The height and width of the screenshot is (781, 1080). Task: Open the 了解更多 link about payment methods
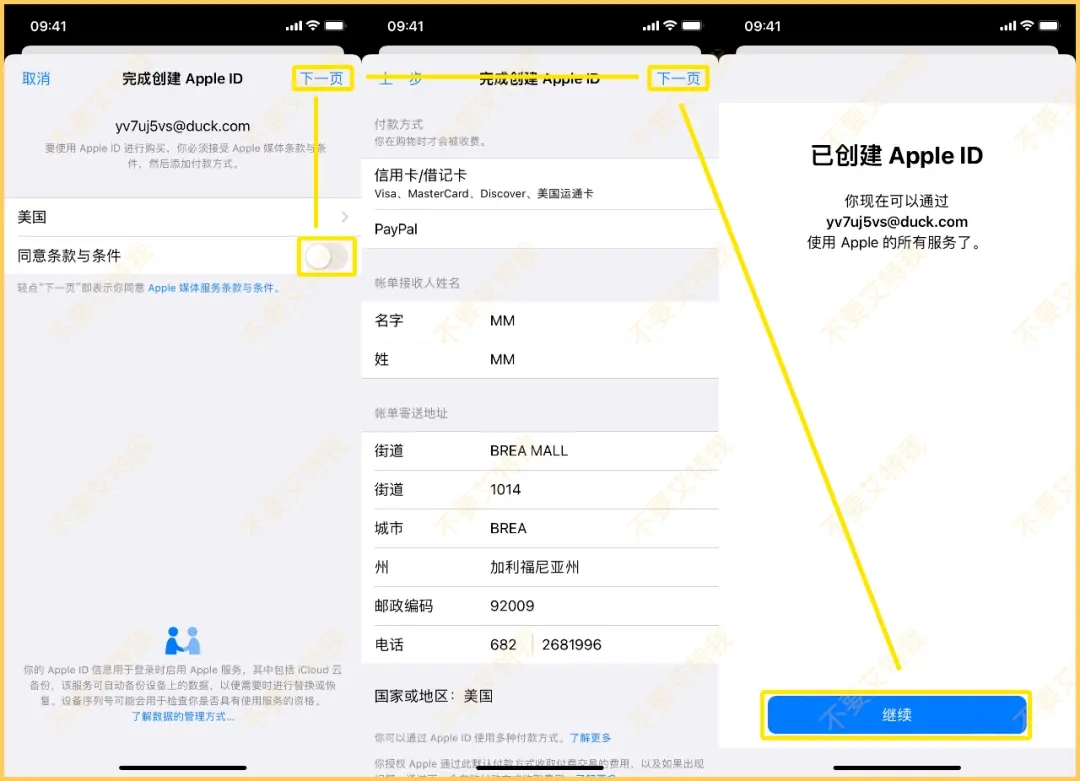[x=590, y=738]
